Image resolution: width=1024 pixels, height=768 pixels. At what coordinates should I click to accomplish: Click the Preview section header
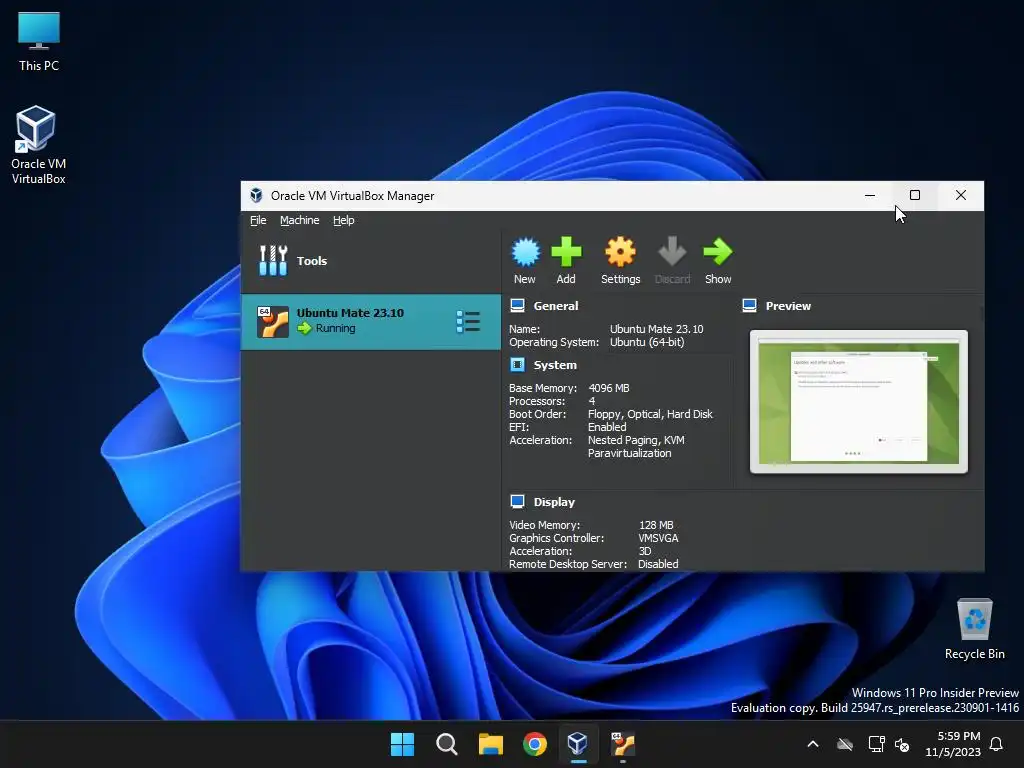788,306
